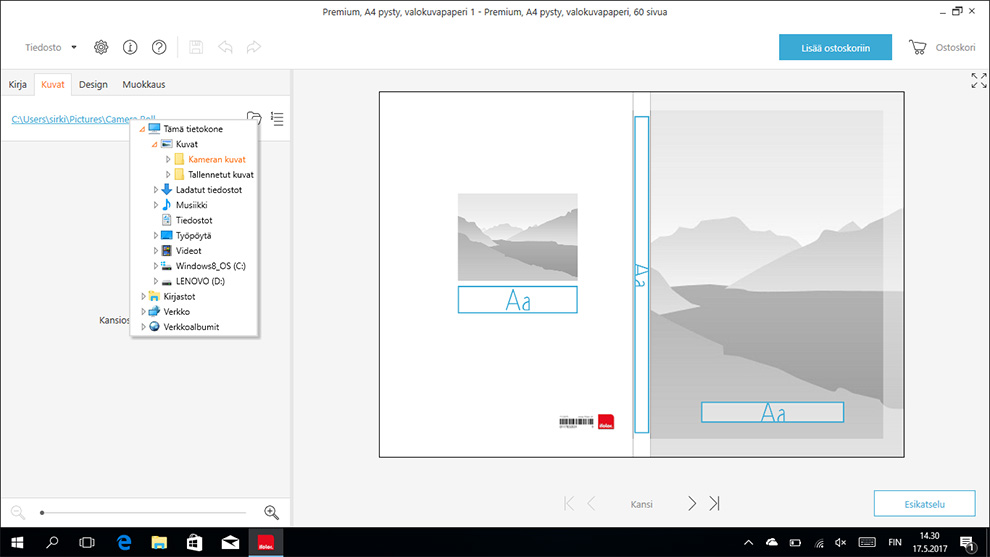Select Tallennetut kuvat folder label
The width and height of the screenshot is (990, 557).
click(220, 174)
